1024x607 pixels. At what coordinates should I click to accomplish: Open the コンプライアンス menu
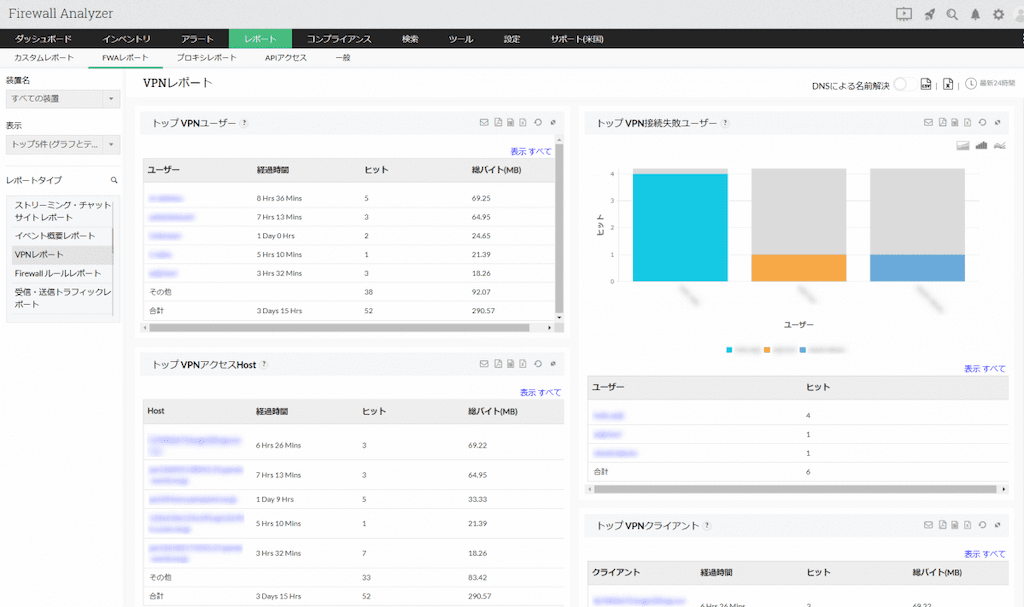339,39
